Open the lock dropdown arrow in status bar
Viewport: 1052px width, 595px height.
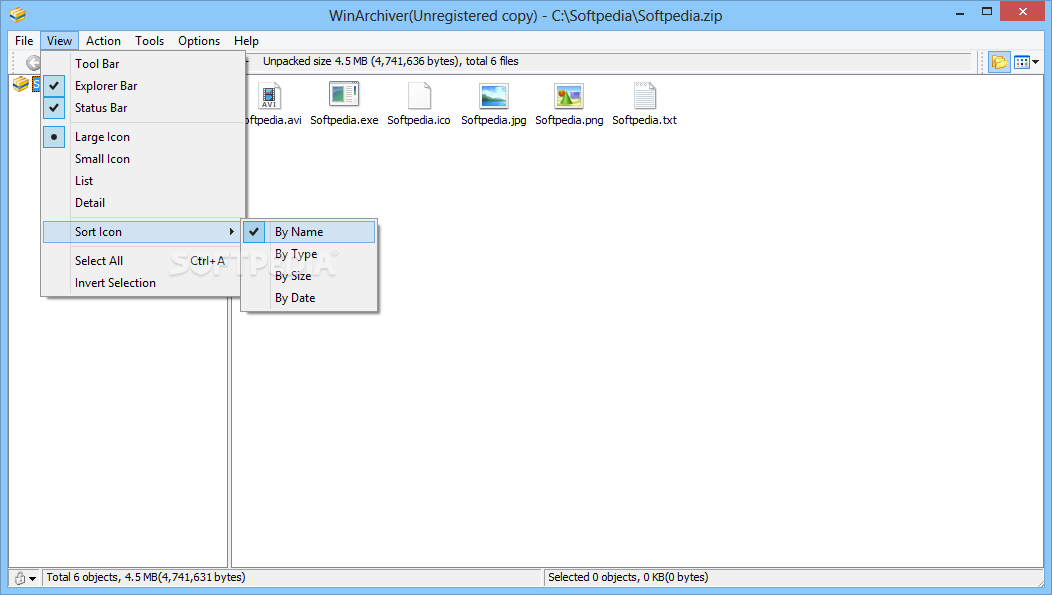[x=32, y=579]
